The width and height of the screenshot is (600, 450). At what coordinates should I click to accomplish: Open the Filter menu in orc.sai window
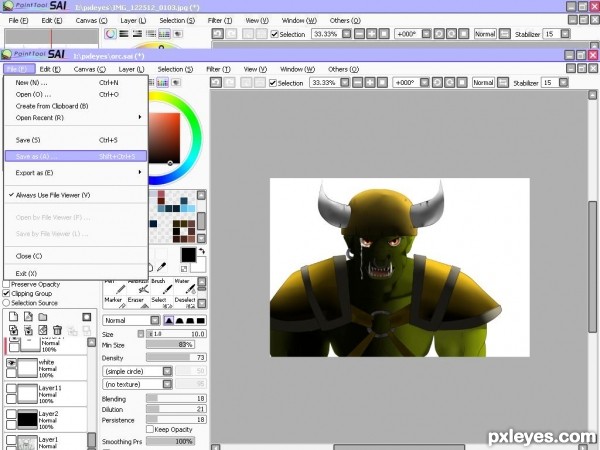point(218,69)
